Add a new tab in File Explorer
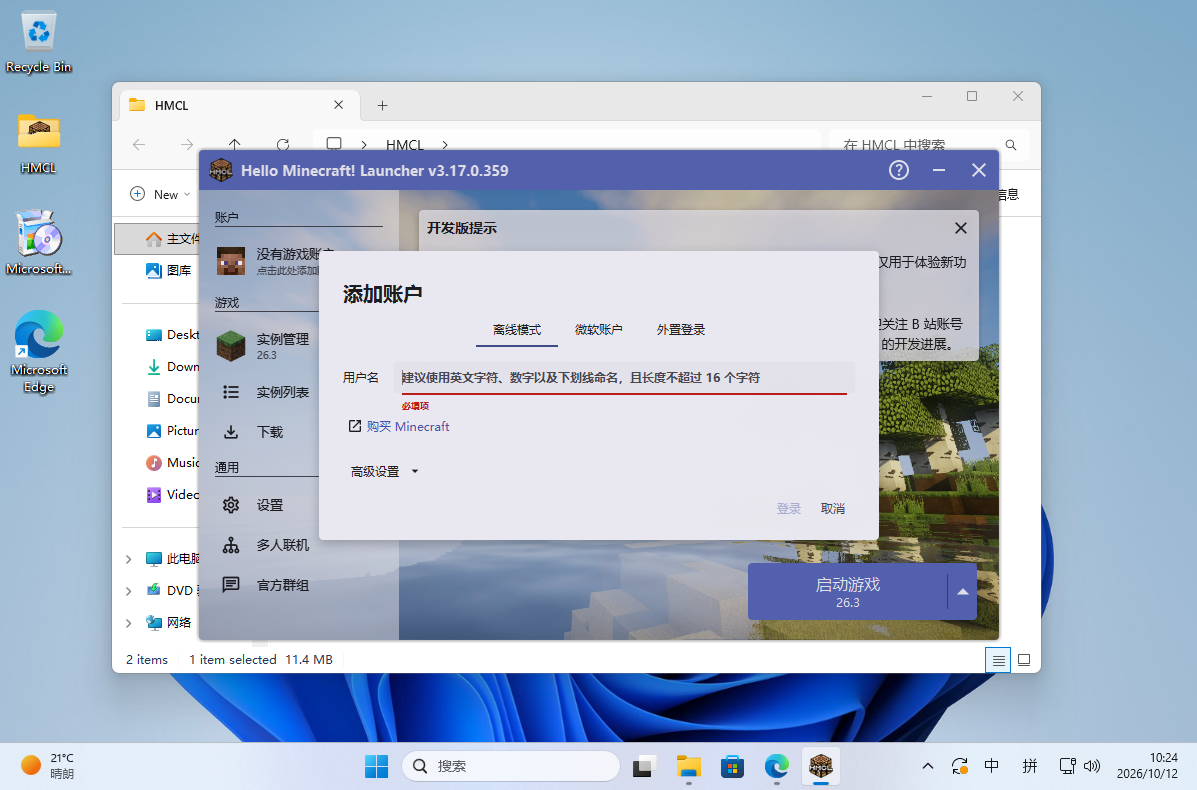The height and width of the screenshot is (790, 1197). [x=382, y=105]
